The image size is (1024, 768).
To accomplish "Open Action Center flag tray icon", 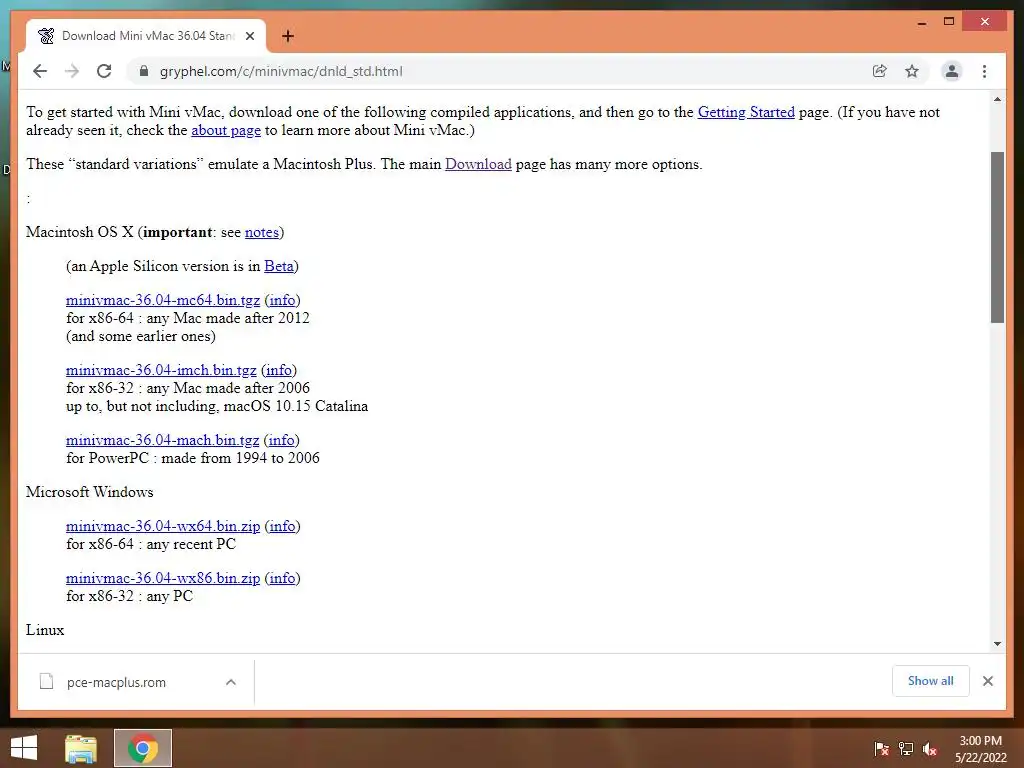I will tap(881, 749).
